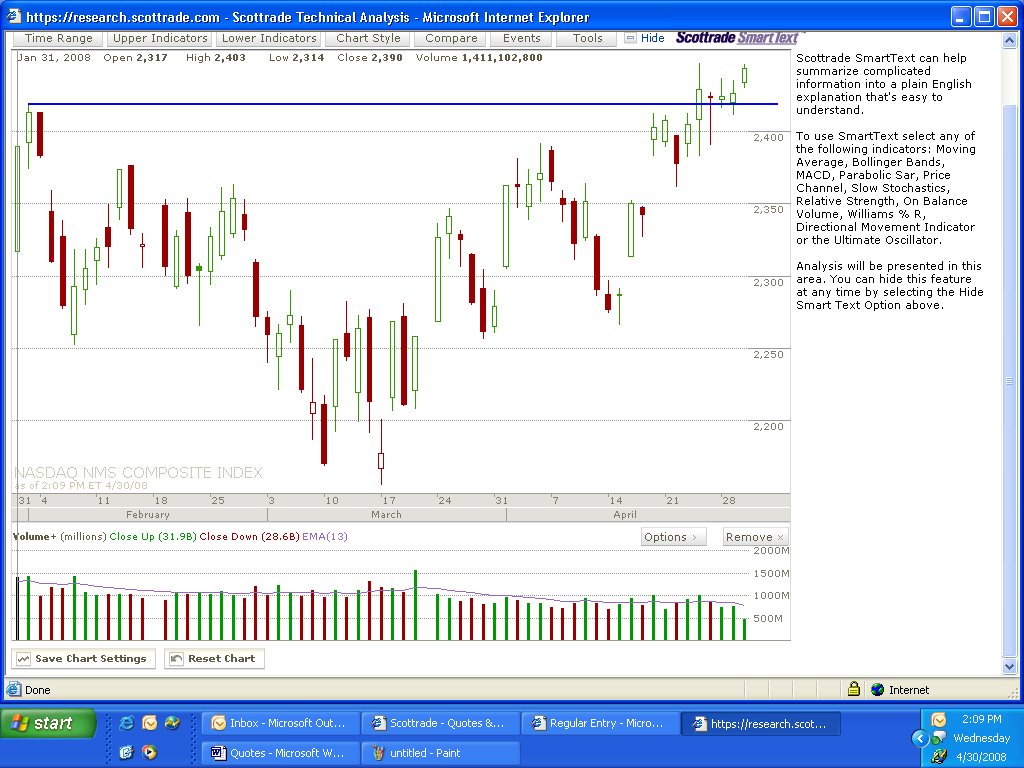Click the Volume 1,411,102,800 readout
The image size is (1024, 768).
point(479,57)
